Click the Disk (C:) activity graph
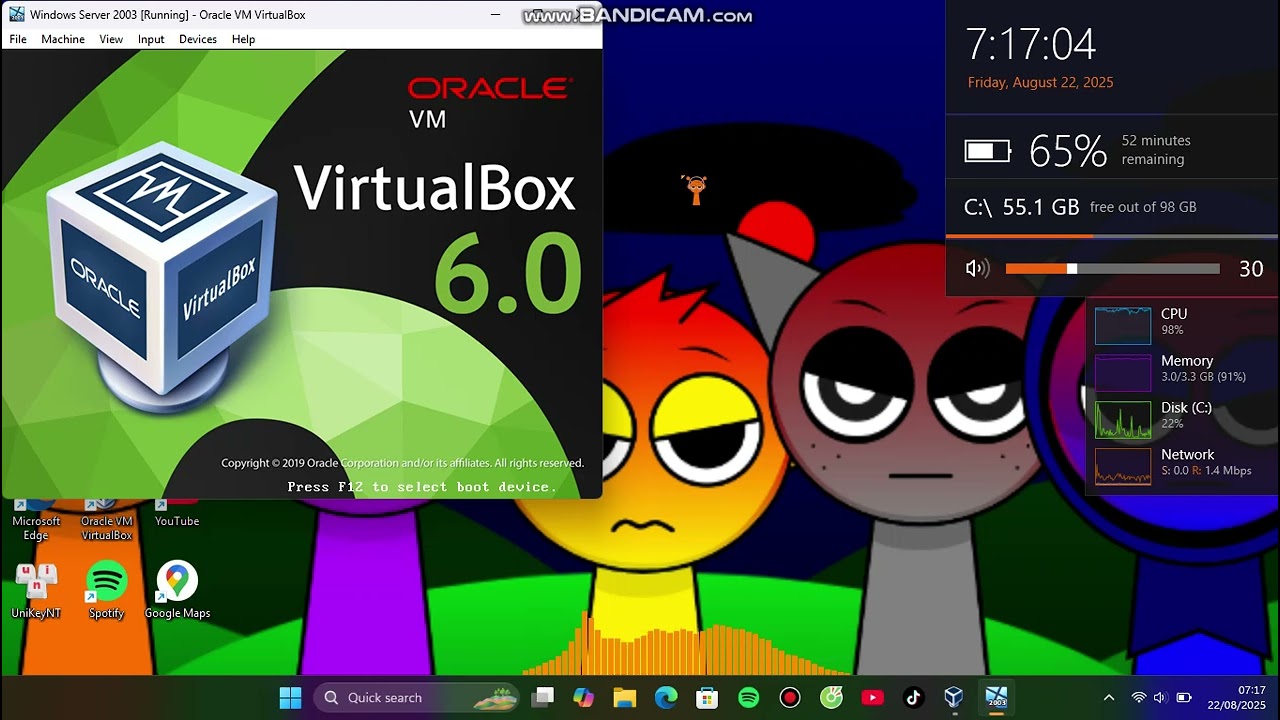 [x=1123, y=420]
